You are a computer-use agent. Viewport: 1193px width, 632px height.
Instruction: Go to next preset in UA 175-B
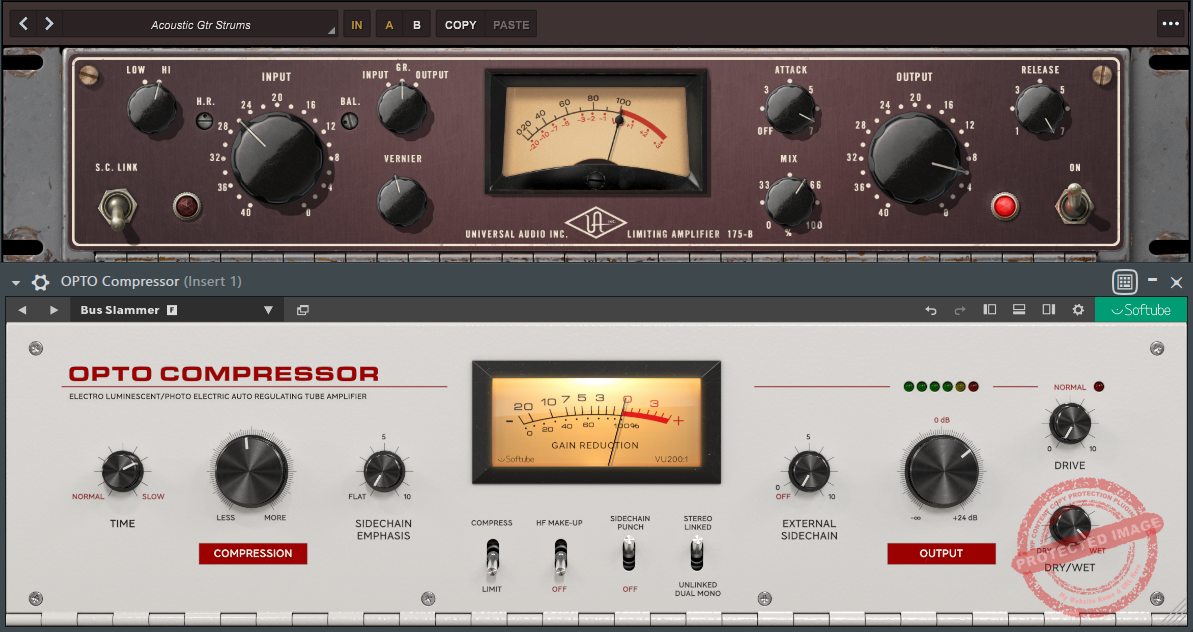click(x=49, y=24)
